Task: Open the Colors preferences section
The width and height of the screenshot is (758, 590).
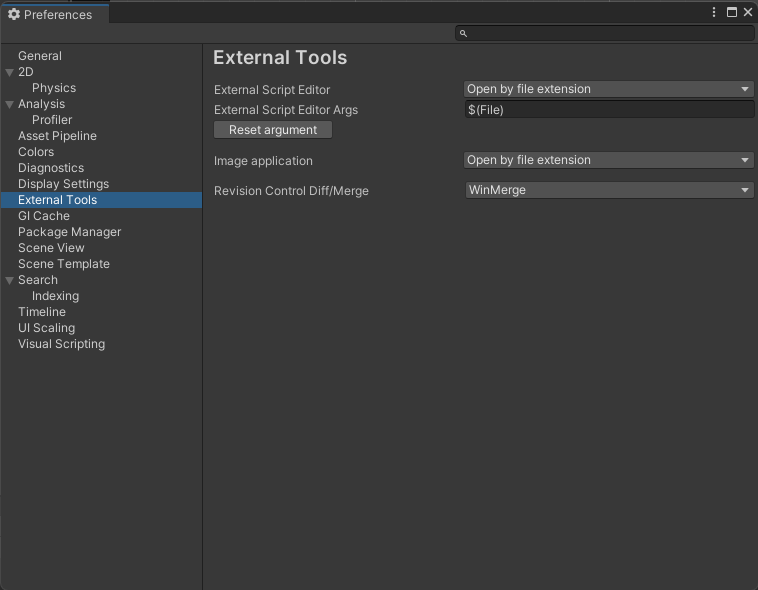Action: coord(36,152)
